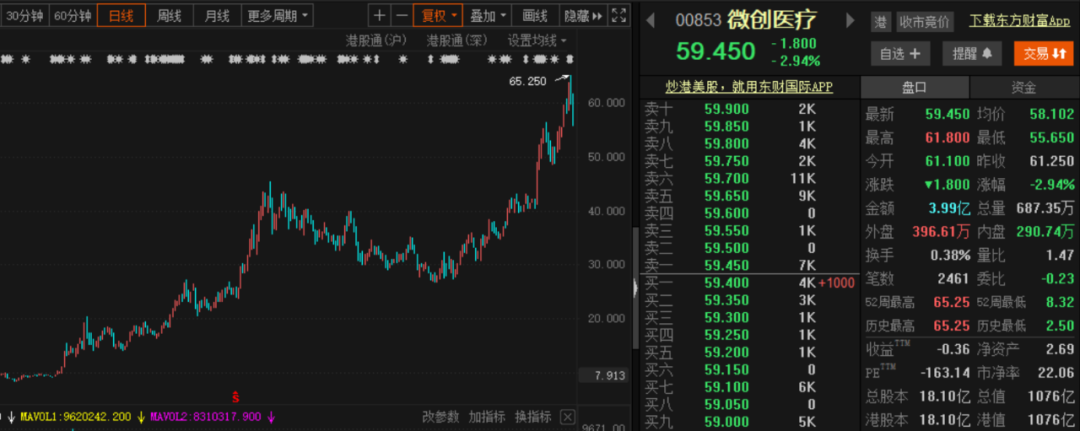Open 炒港美股，就用东财国际APP link

click(x=749, y=87)
